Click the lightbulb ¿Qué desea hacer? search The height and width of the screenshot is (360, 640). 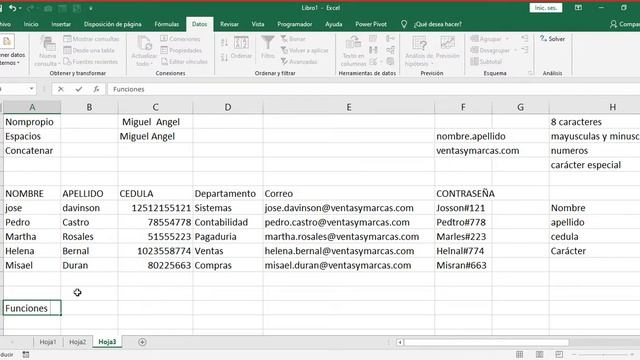click(x=431, y=24)
